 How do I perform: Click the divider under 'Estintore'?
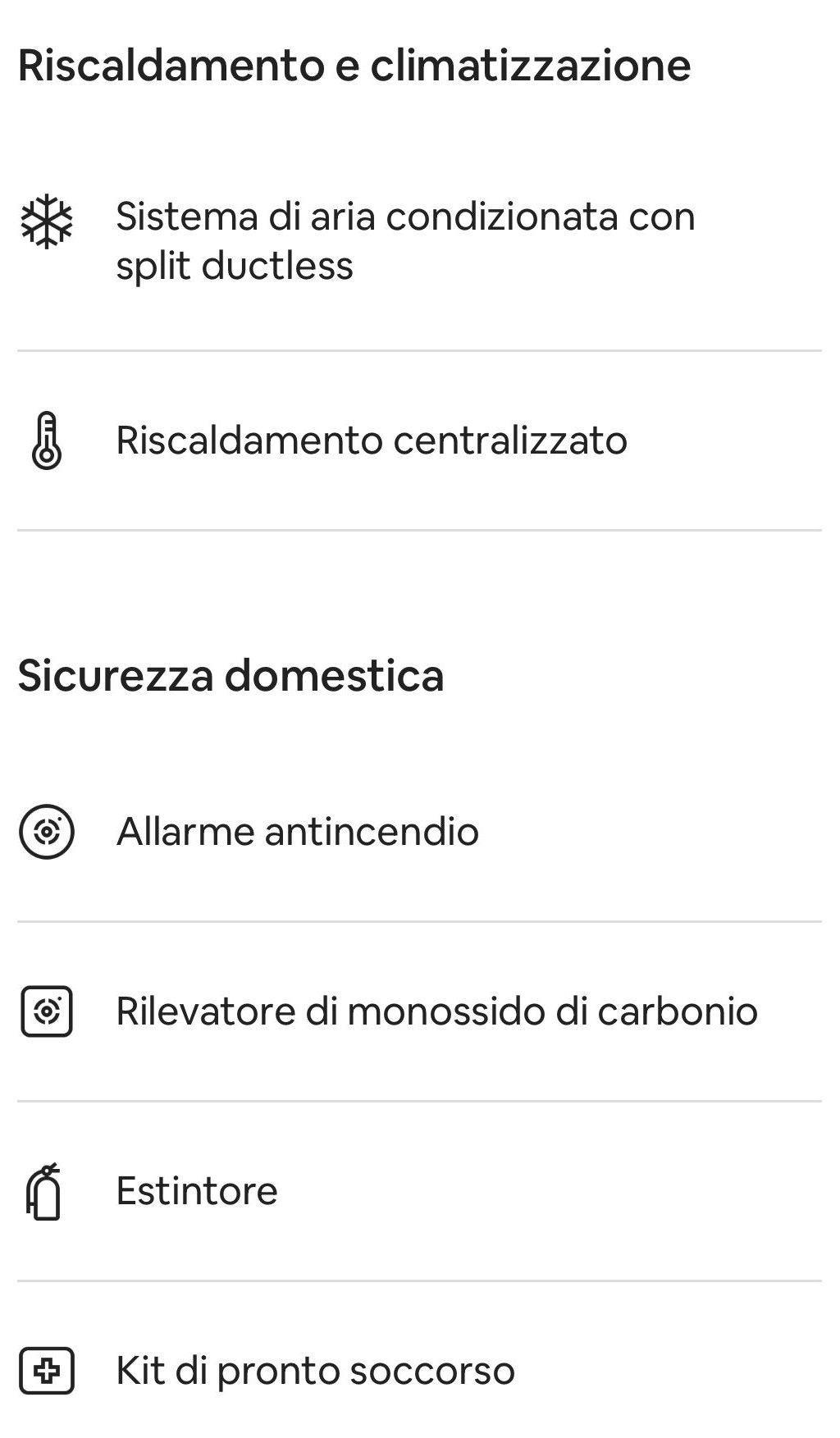[x=419, y=1281]
